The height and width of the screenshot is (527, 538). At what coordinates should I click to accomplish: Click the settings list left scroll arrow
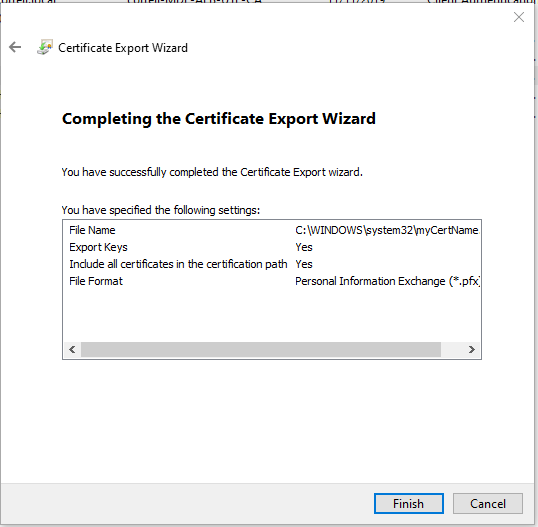[72, 349]
